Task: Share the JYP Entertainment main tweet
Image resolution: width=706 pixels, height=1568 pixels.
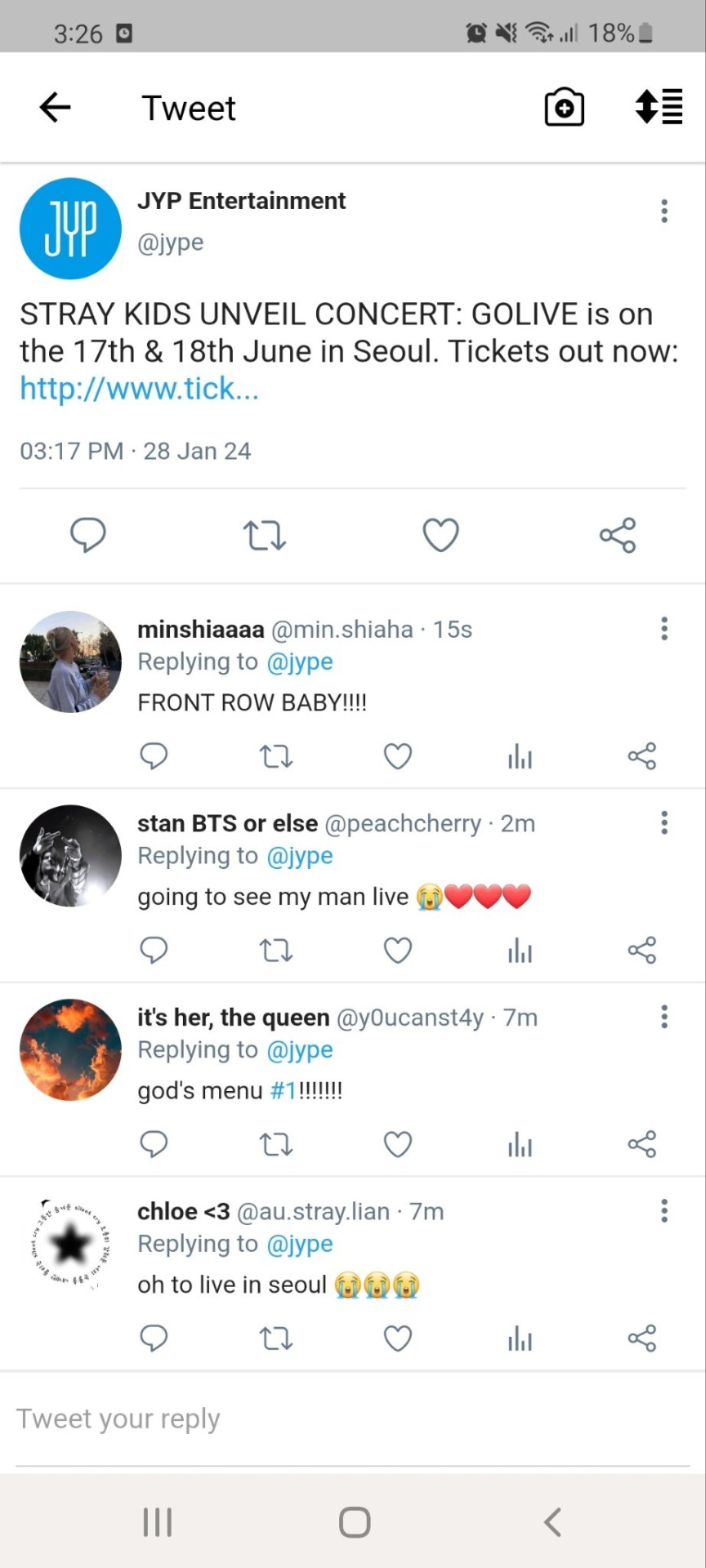Action: click(x=617, y=535)
